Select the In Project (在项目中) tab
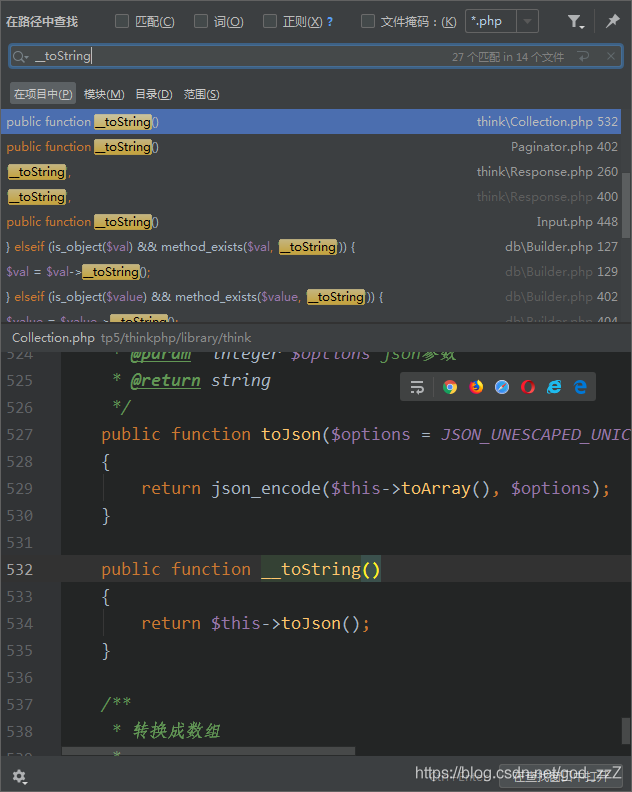632x792 pixels. [43, 94]
